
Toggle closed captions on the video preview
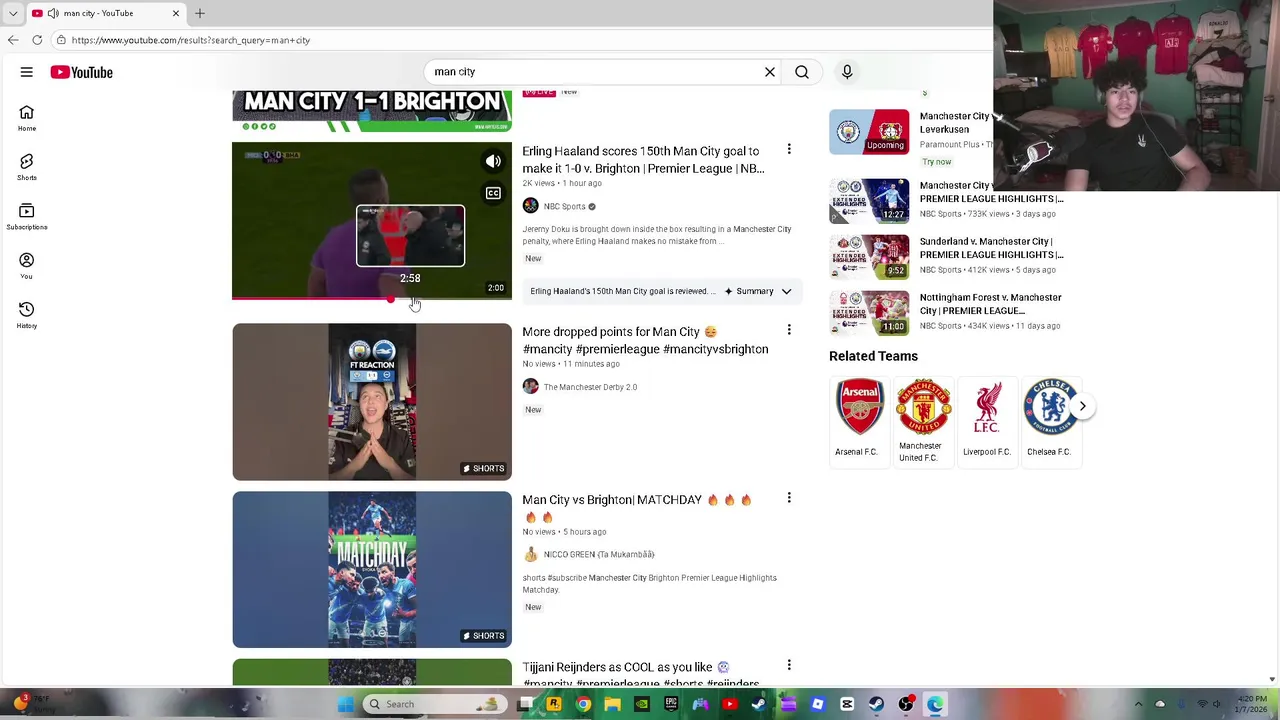pyautogui.click(x=493, y=193)
